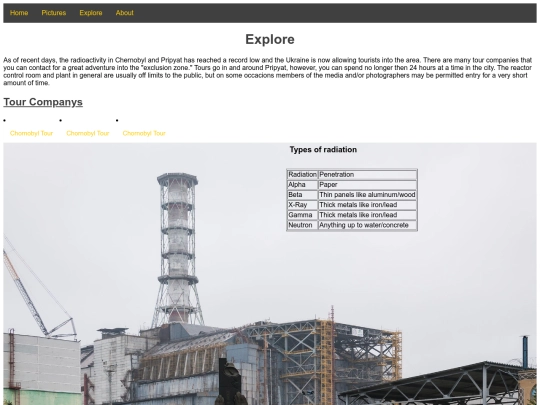Click the Beta table cell
Viewport: 540px width, 405px height.
[302, 195]
